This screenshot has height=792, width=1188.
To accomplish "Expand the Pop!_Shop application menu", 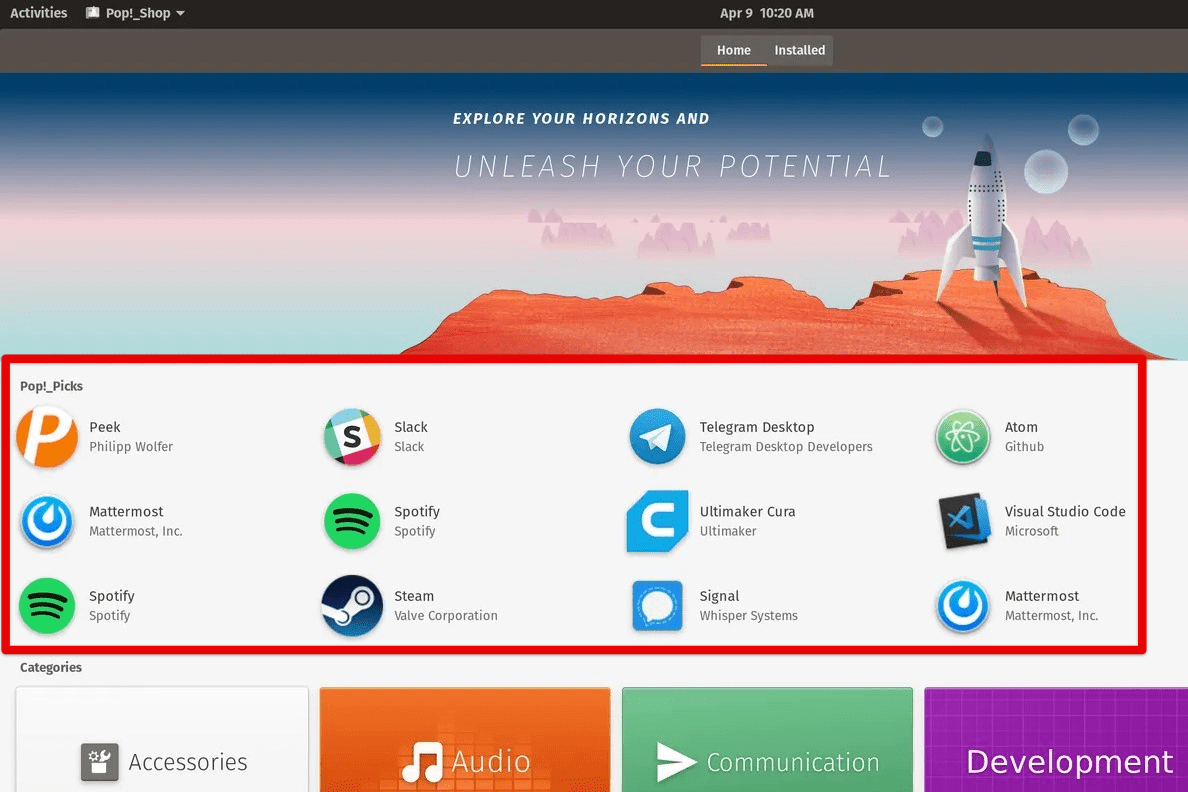I will tap(135, 13).
